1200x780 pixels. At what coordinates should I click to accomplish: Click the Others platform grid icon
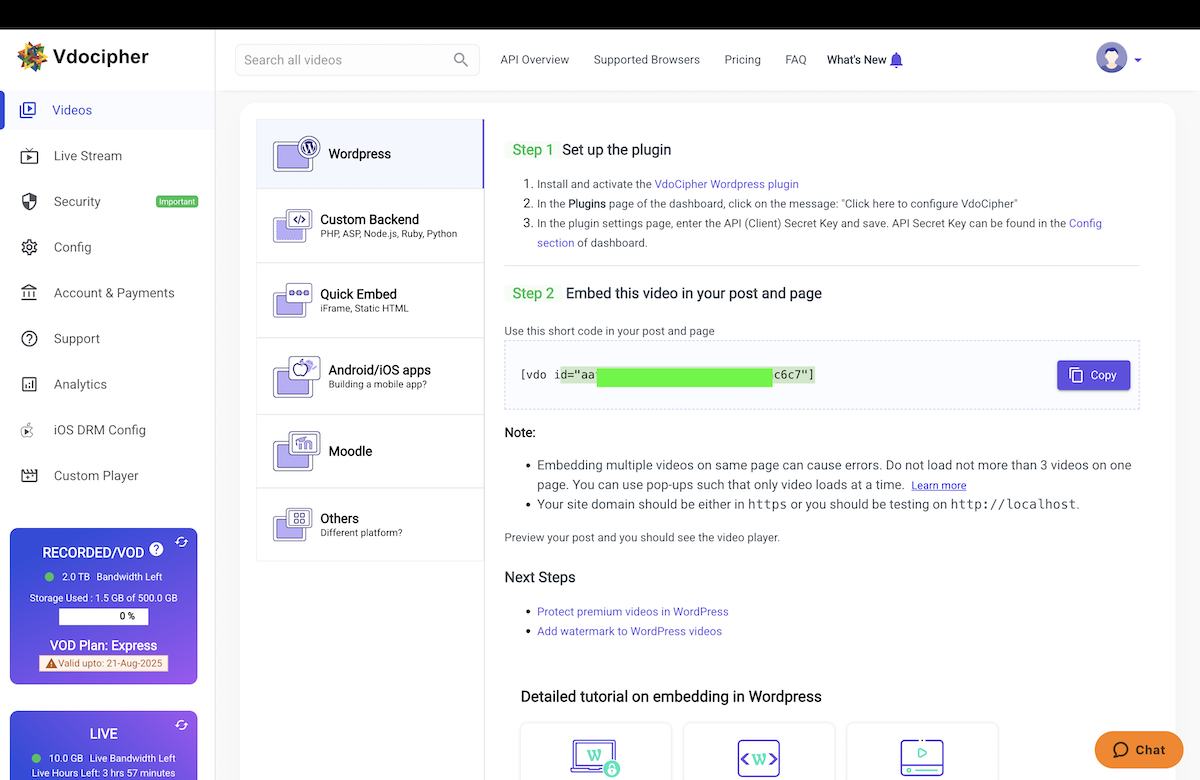(x=293, y=525)
